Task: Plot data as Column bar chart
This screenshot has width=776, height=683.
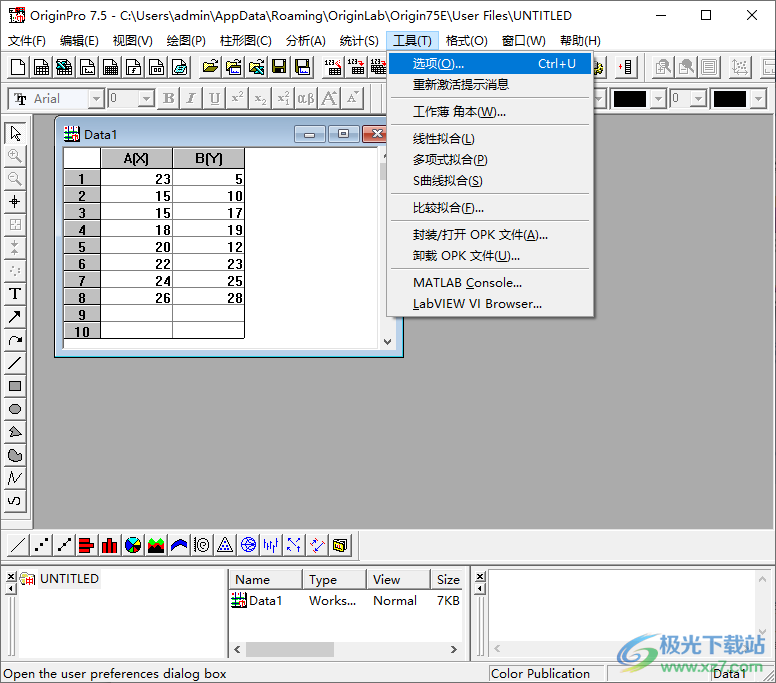Action: (109, 545)
